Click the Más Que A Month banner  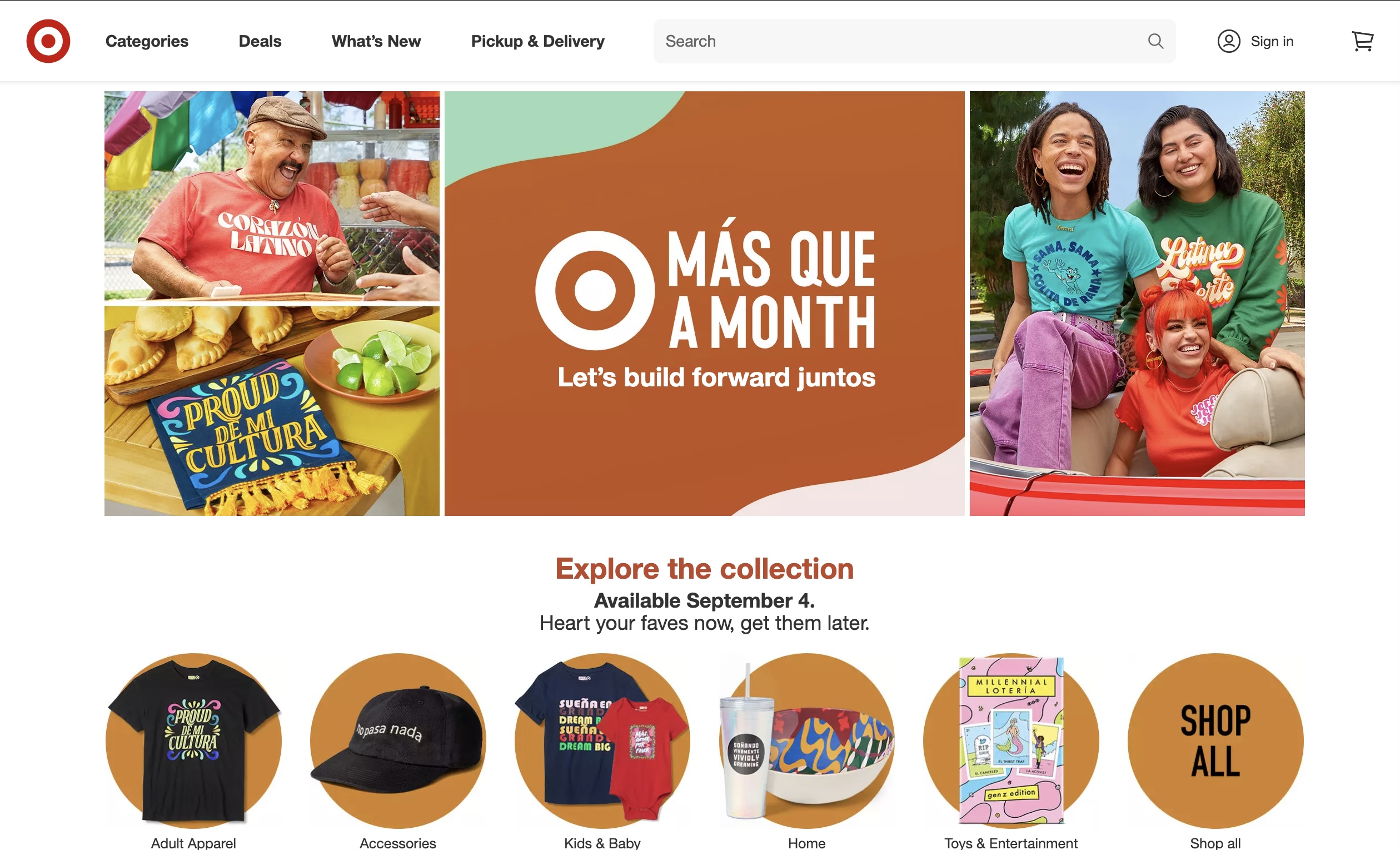(x=704, y=304)
